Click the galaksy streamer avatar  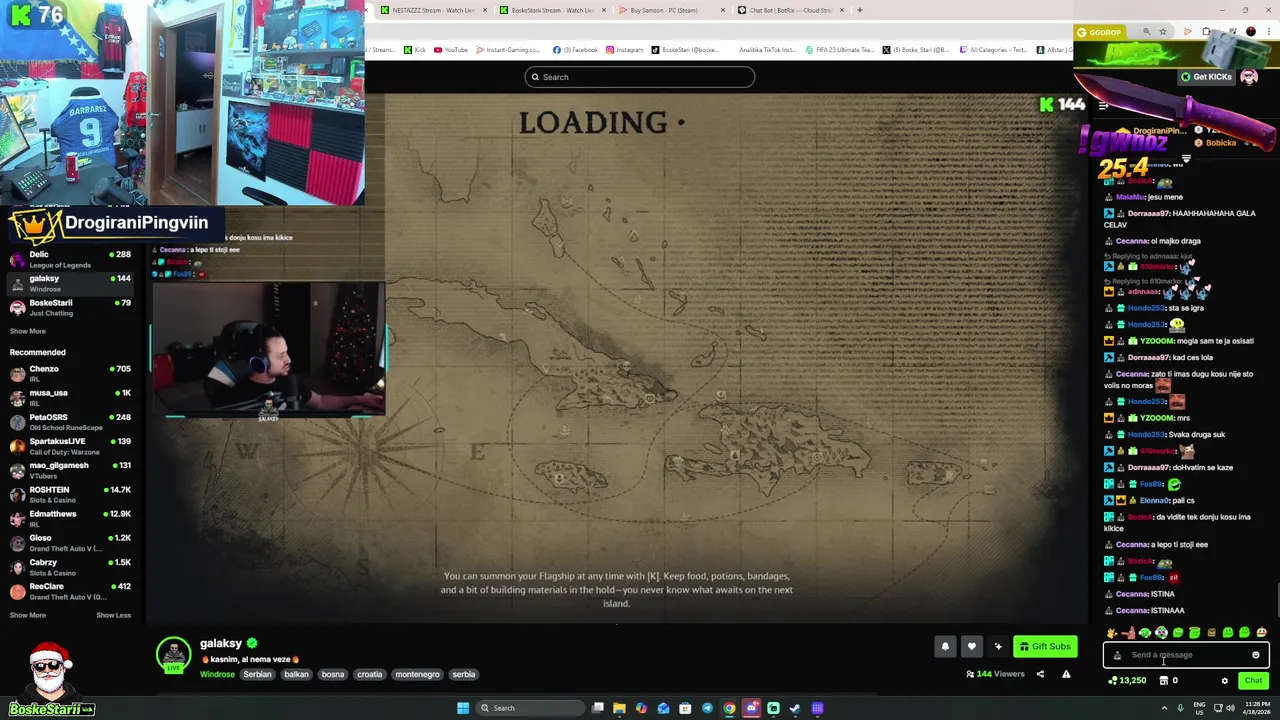(x=173, y=654)
